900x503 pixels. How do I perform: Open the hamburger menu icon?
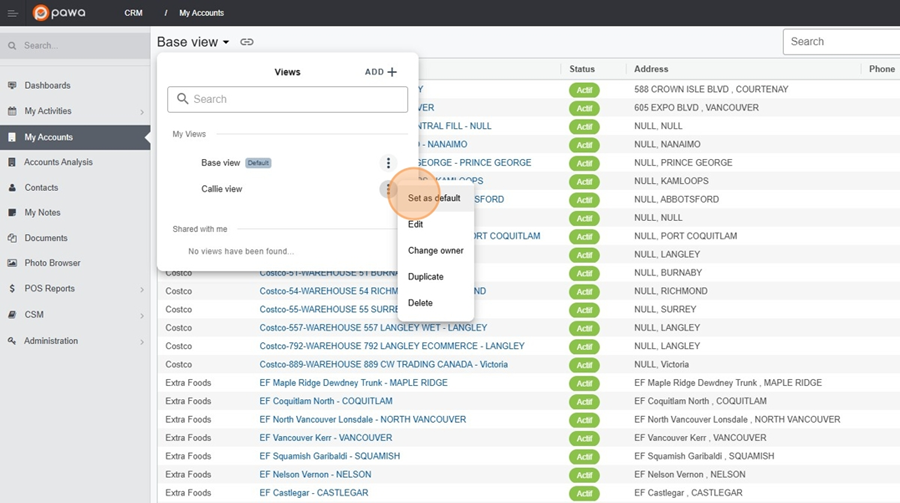[12, 13]
